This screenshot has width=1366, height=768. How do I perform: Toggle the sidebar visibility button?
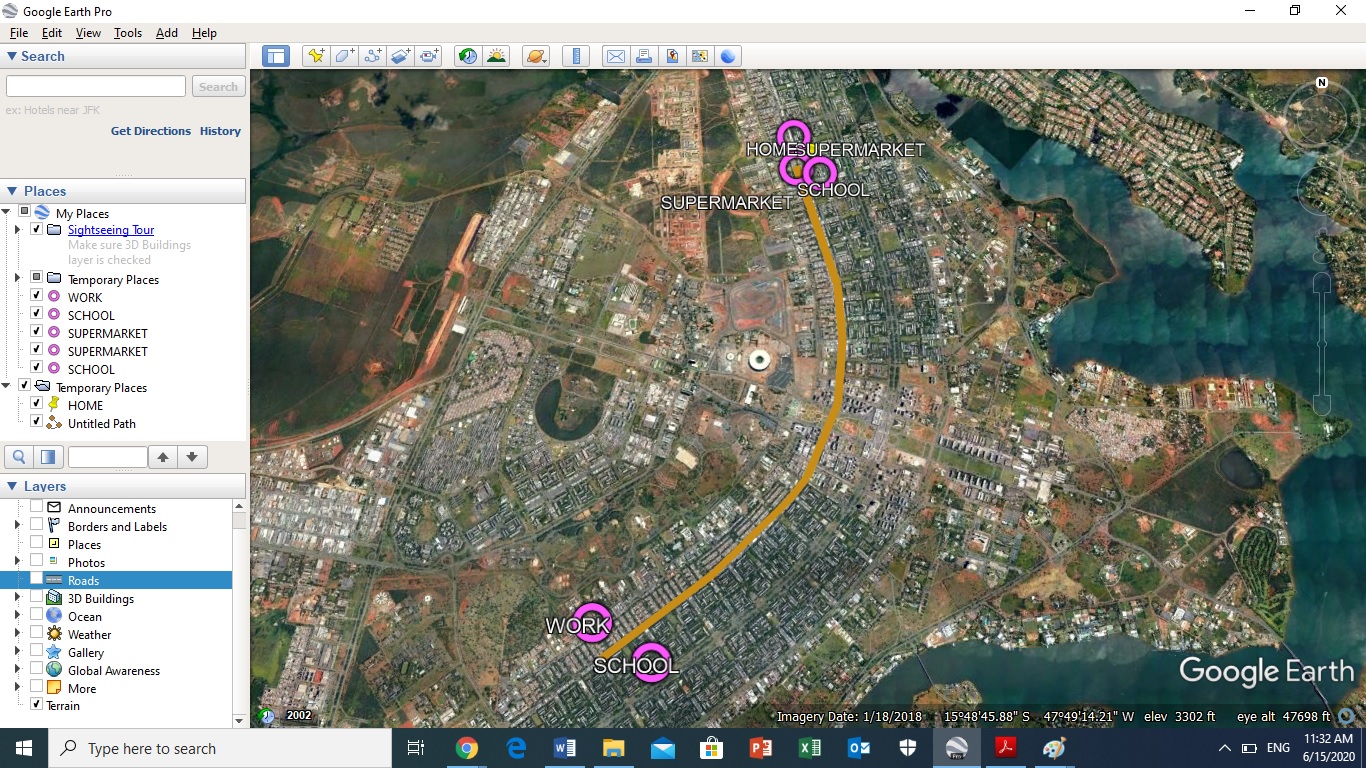(276, 56)
